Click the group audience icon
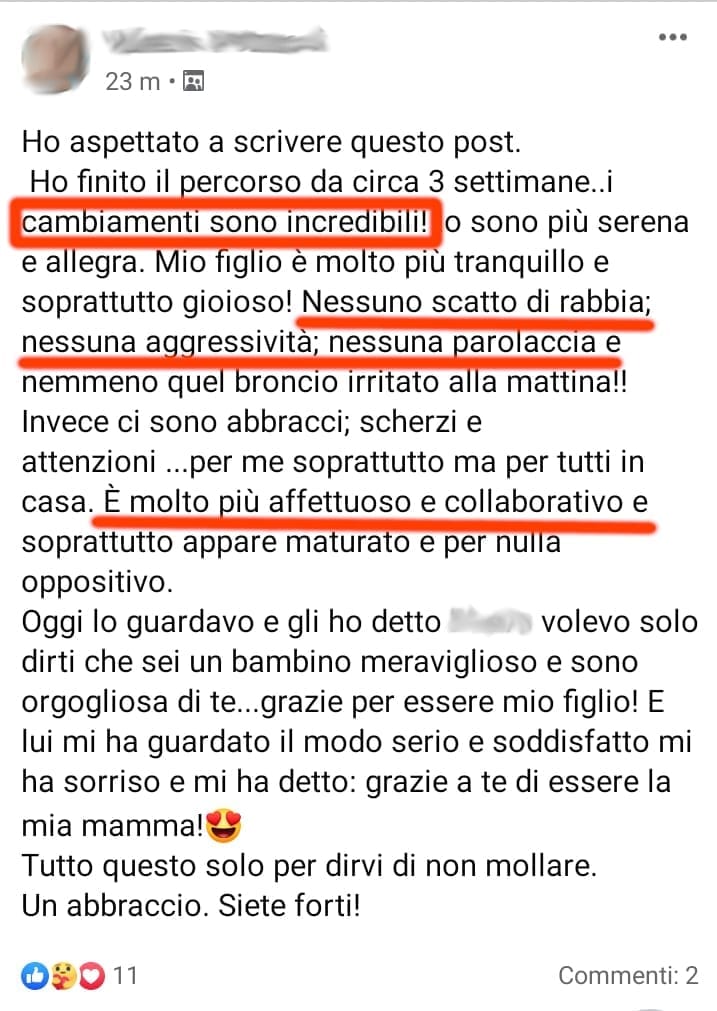This screenshot has height=1011, width=717. 193,81
